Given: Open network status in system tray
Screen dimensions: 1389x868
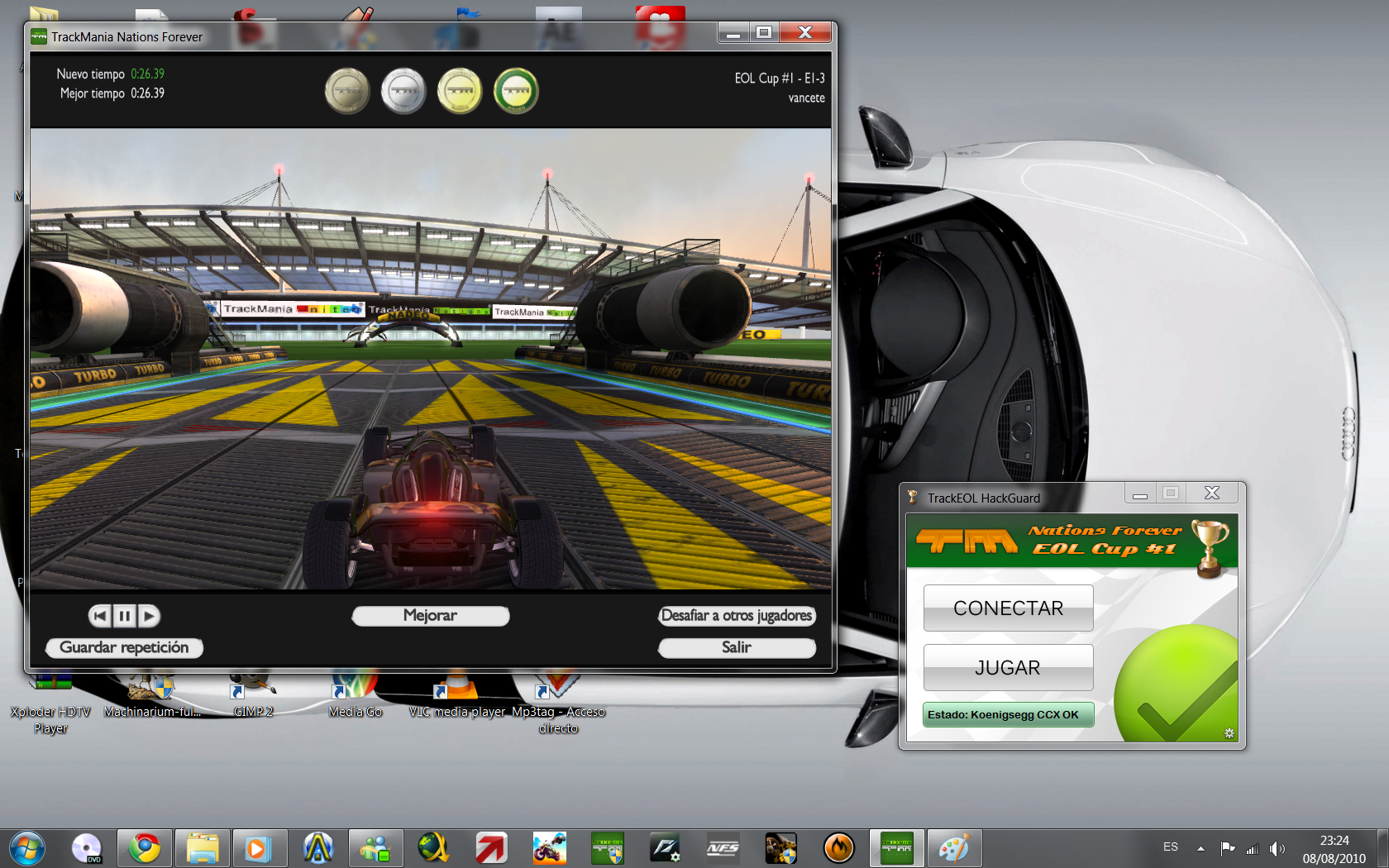Looking at the screenshot, I should (x=1253, y=848).
